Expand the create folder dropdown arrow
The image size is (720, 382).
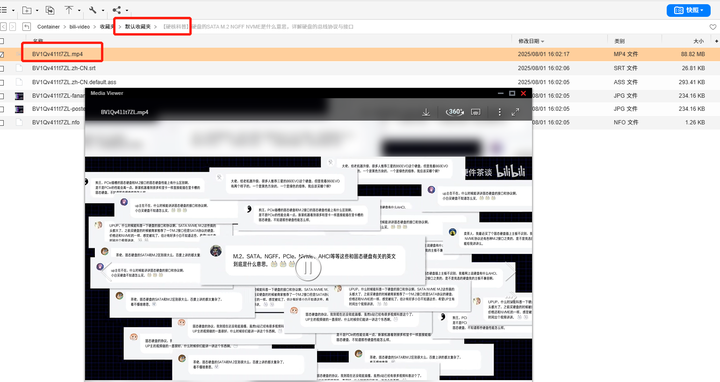(37, 10)
